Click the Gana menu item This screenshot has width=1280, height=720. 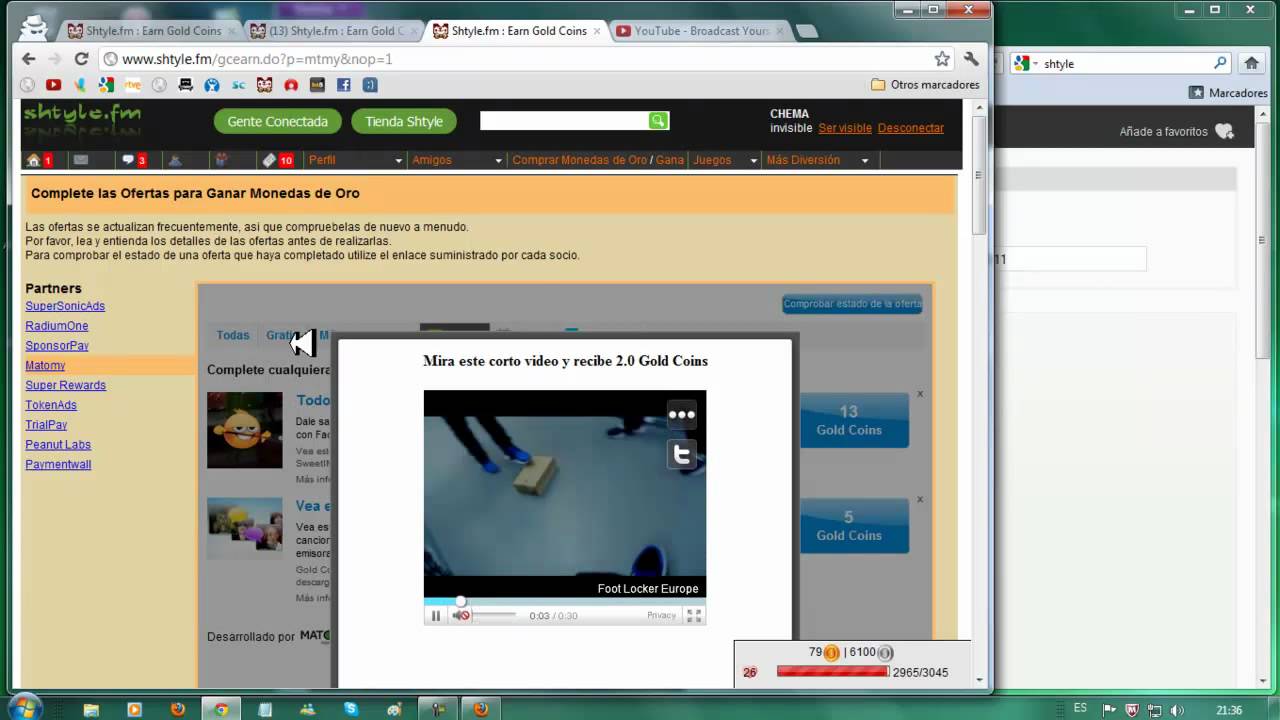click(x=670, y=160)
